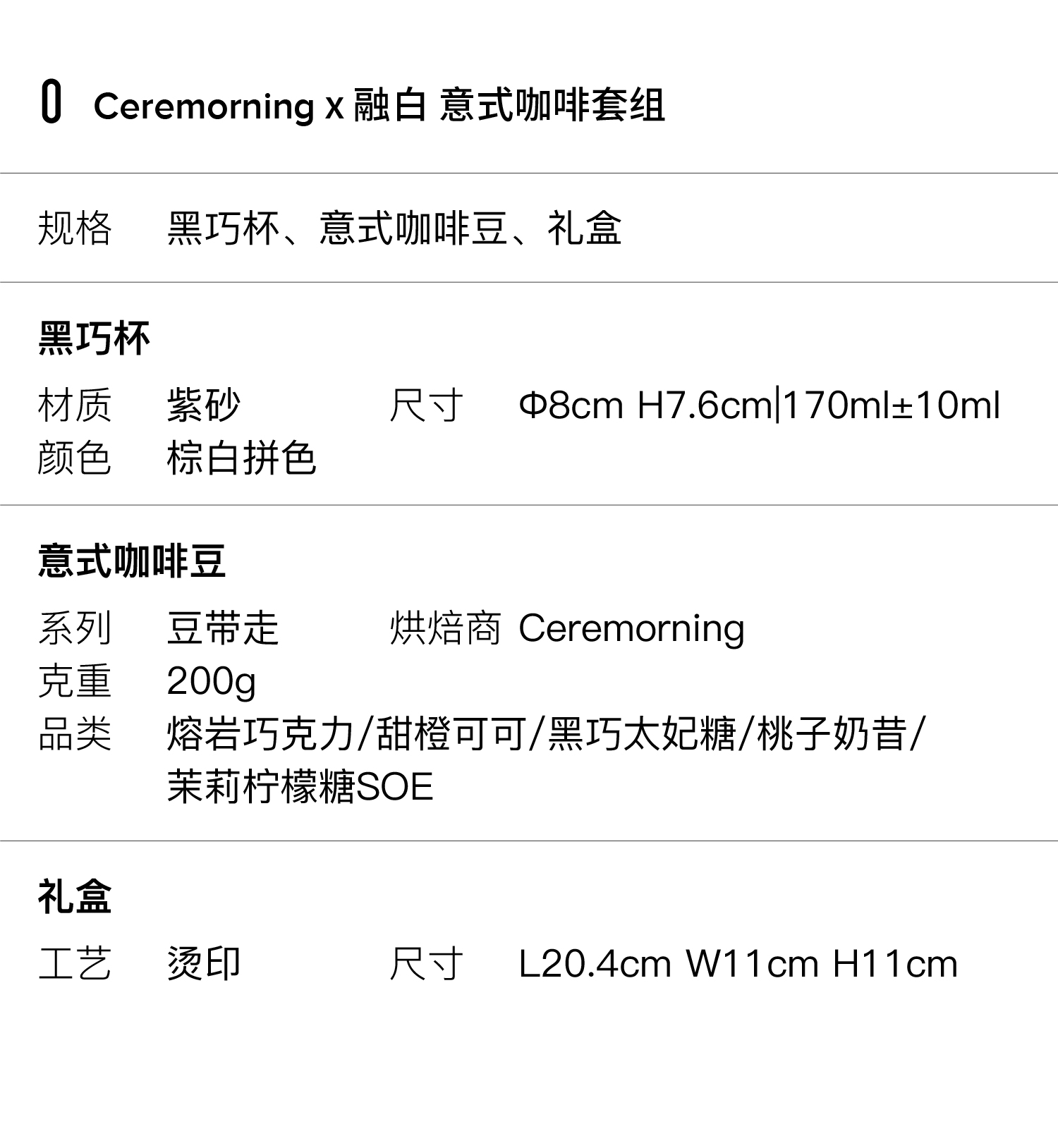
Task: Click the pill-shaped logo icon beside the title
Action: click(x=51, y=103)
